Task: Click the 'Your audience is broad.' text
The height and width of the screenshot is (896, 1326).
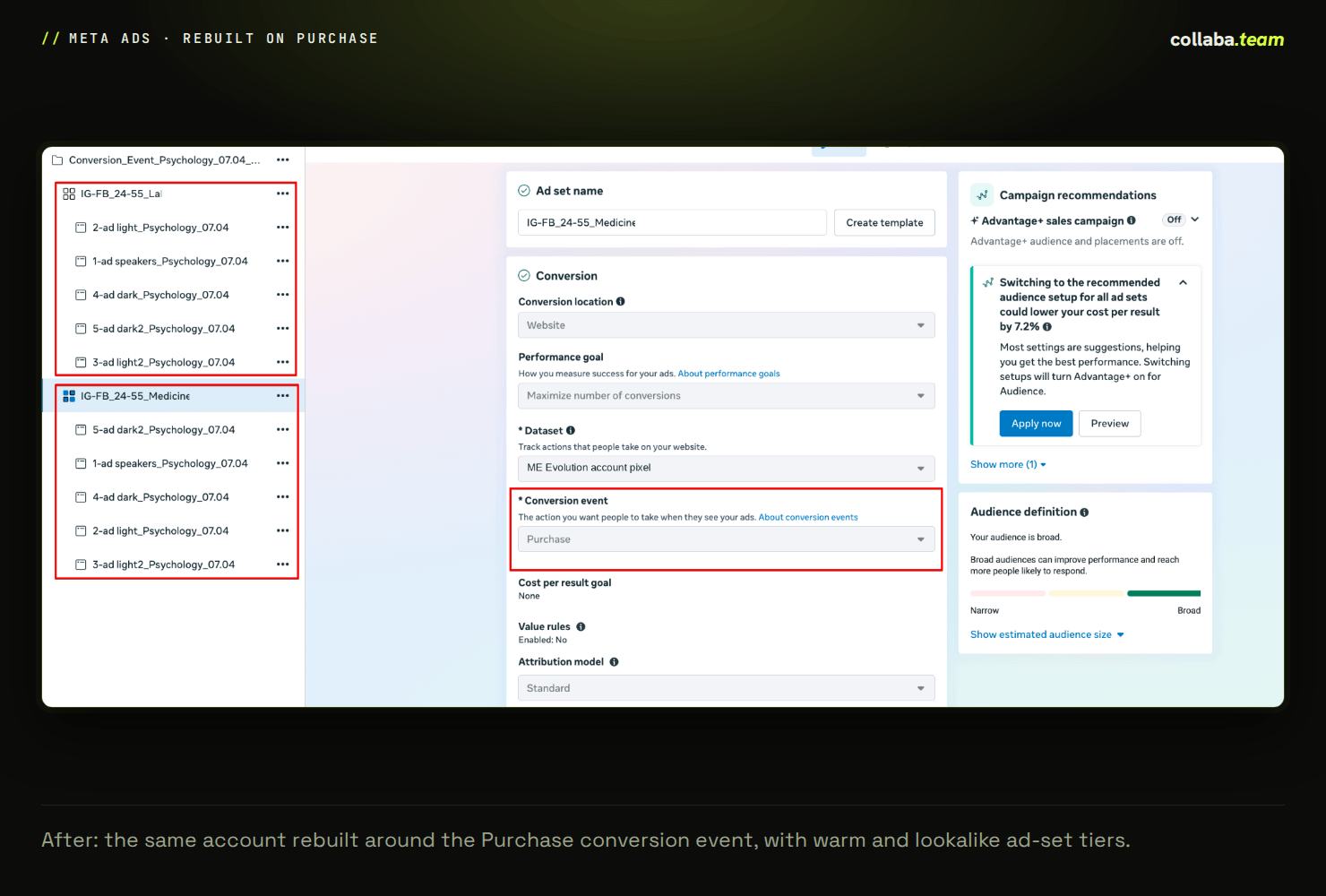Action: [1016, 538]
